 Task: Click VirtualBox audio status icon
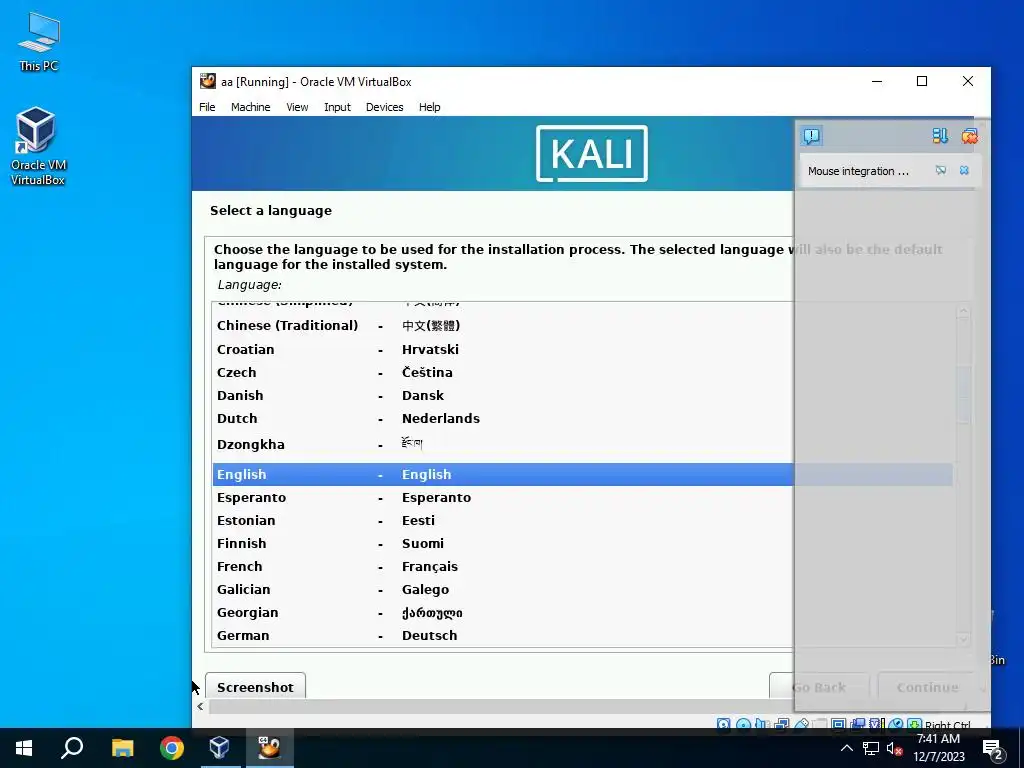pyautogui.click(x=762, y=724)
